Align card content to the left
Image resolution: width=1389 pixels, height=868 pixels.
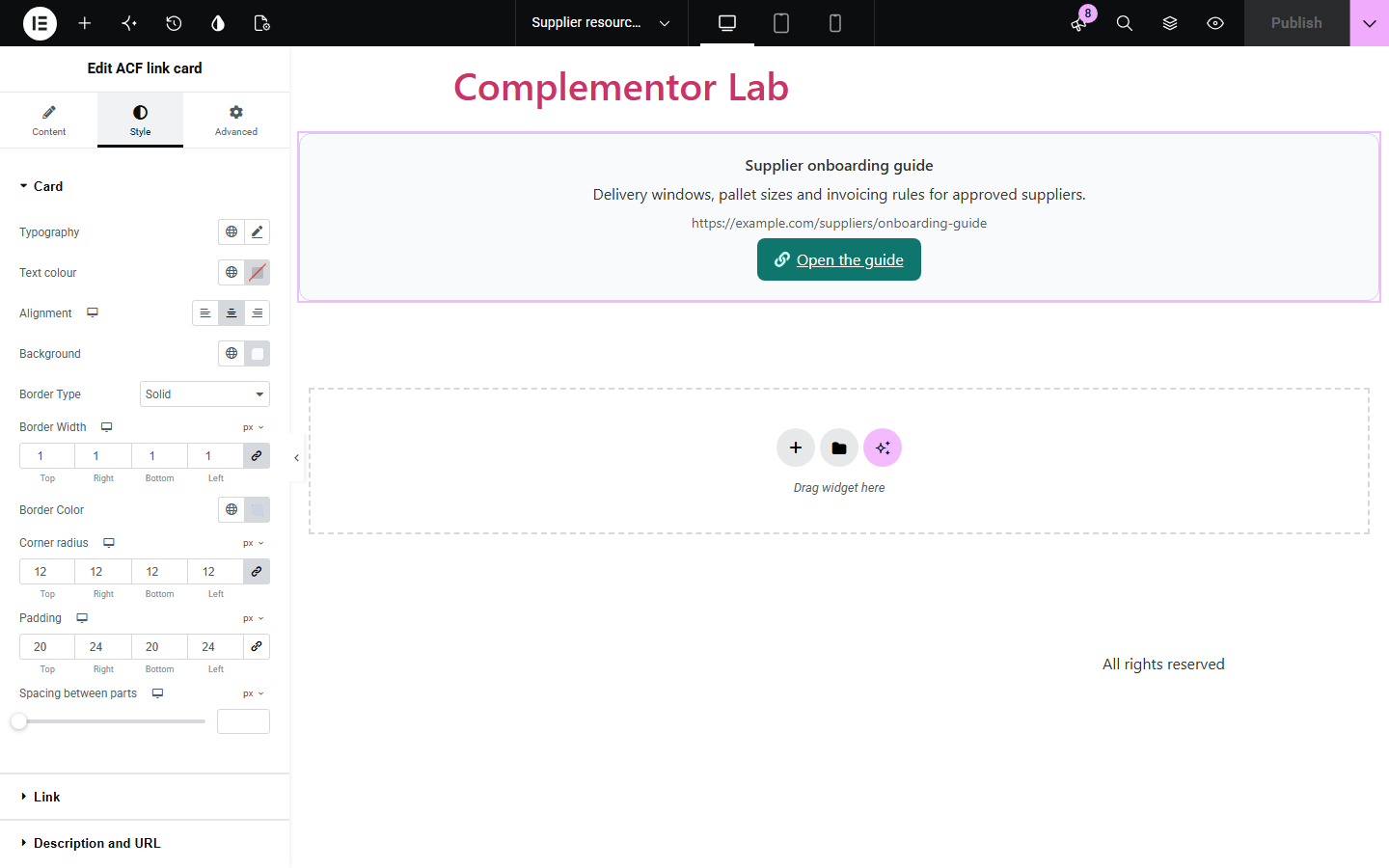(205, 312)
